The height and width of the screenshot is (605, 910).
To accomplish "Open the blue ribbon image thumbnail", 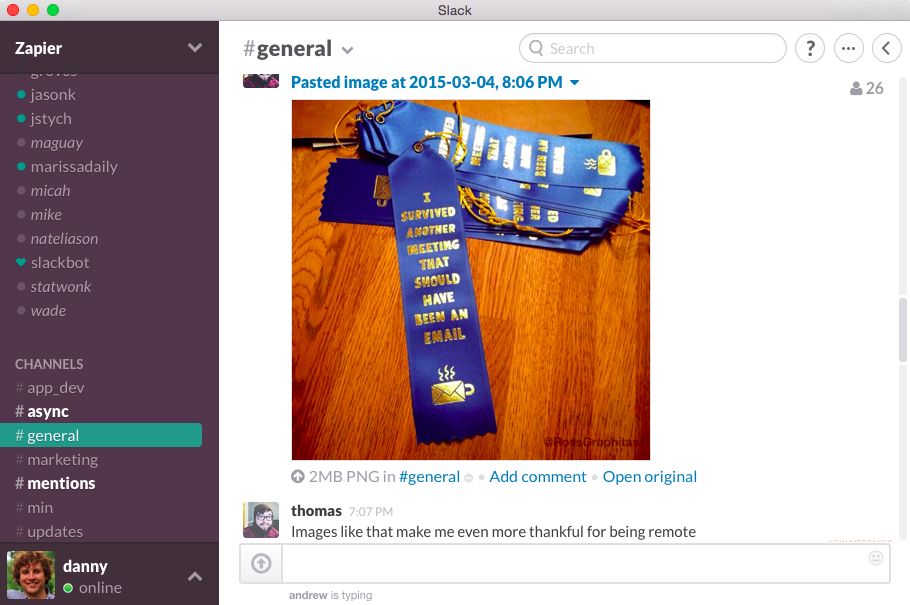I will pyautogui.click(x=471, y=280).
